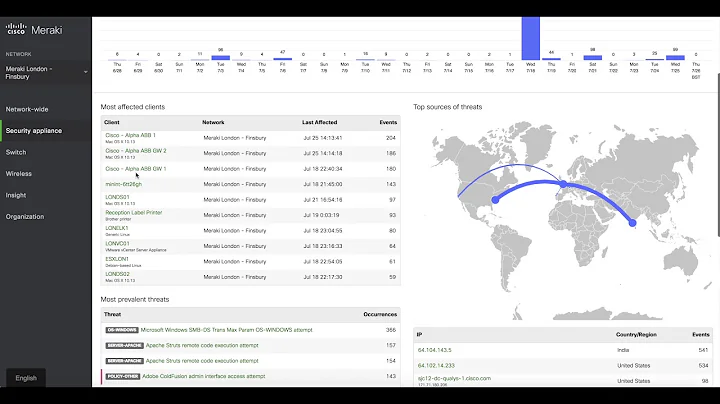Open source sjc12-dc-qualys-1.cisco.com
The image size is (720, 404).
click(x=454, y=379)
